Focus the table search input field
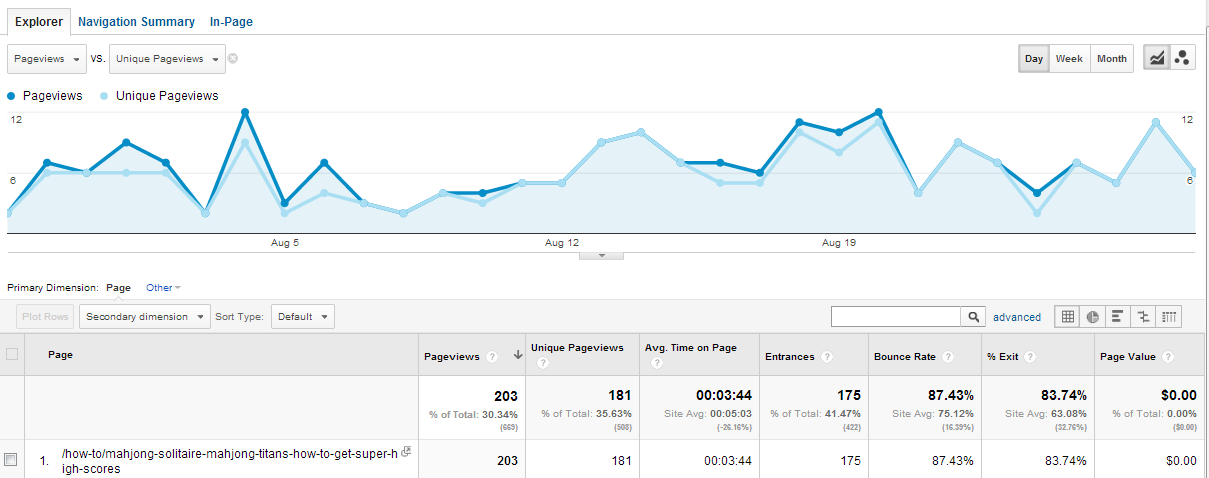The height and width of the screenshot is (478, 1209). coord(896,316)
